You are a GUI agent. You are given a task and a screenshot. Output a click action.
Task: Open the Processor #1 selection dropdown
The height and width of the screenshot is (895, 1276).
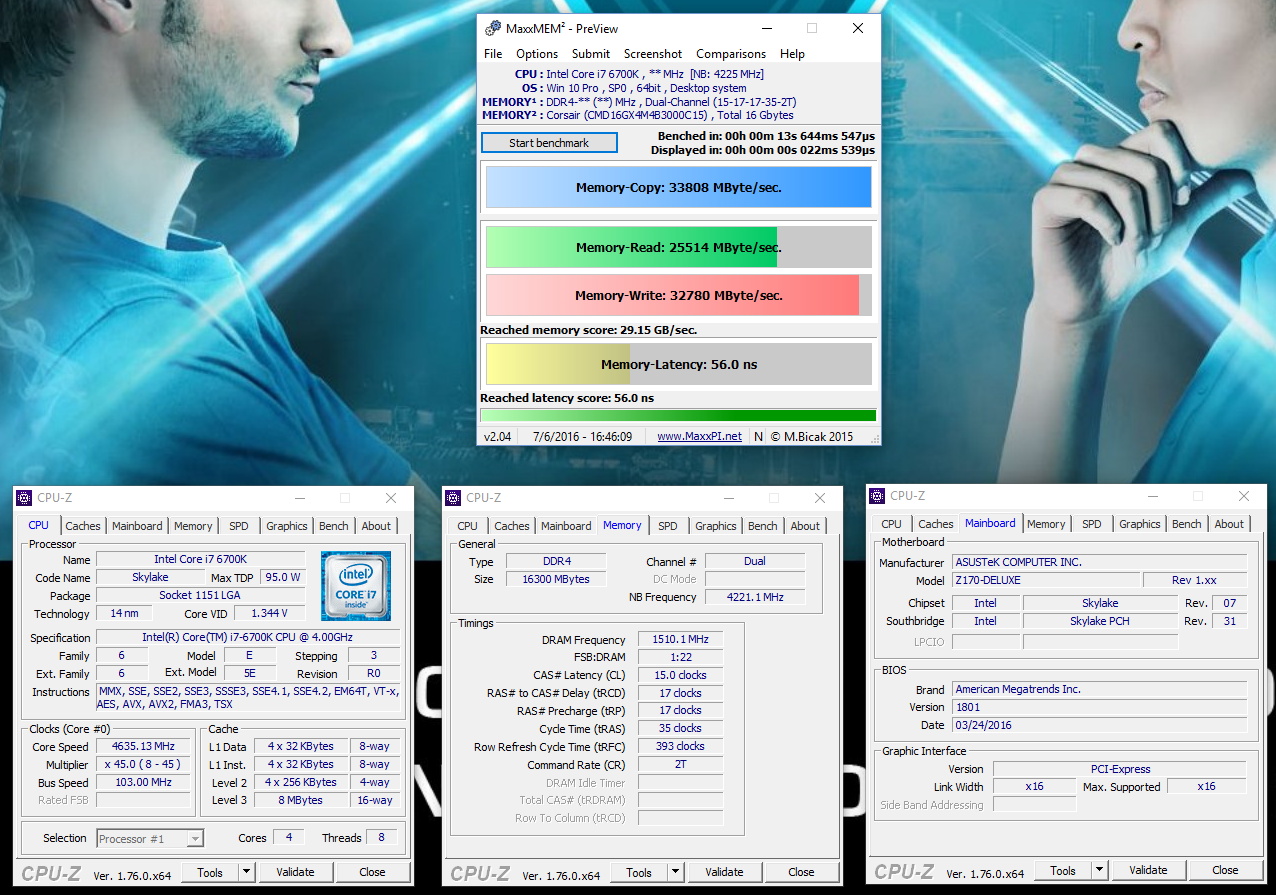150,838
